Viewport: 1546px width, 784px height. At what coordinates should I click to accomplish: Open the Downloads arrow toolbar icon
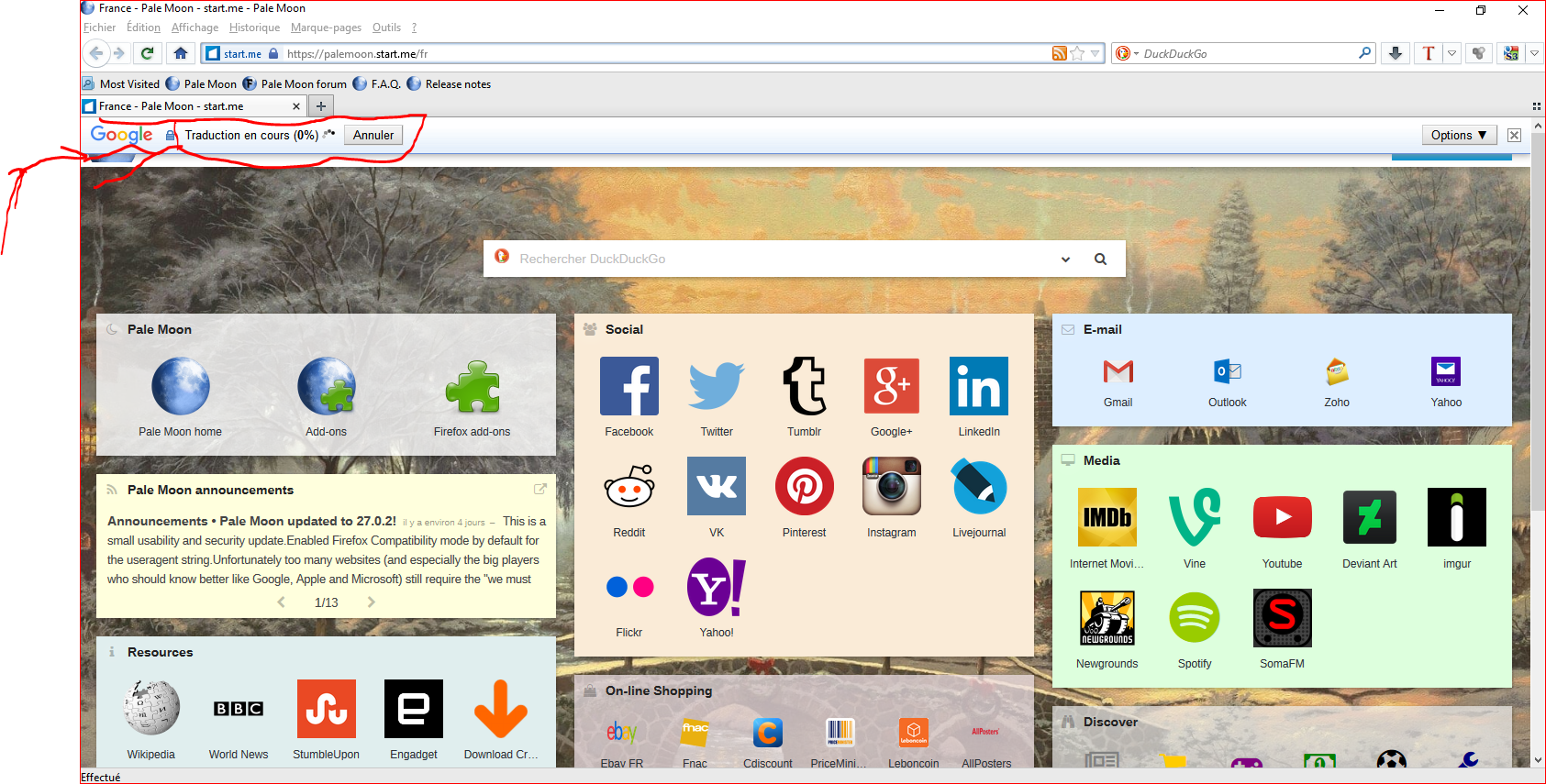tap(1395, 53)
